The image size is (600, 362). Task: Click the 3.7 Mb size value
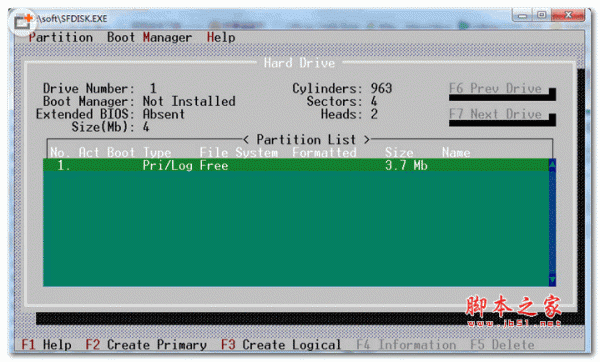pyautogui.click(x=406, y=165)
